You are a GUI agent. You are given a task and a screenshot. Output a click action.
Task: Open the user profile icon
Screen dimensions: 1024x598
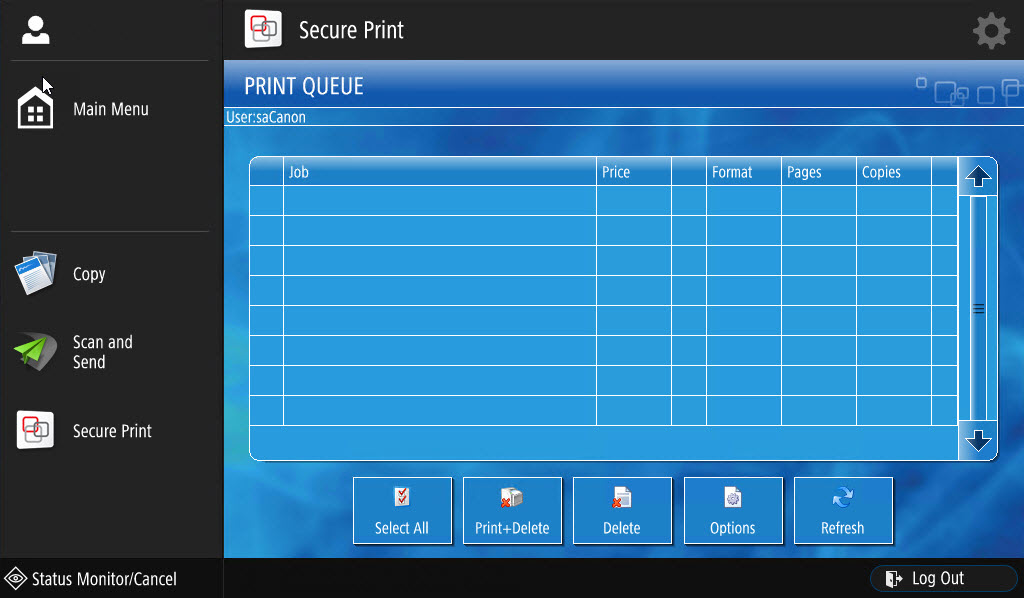pyautogui.click(x=35, y=30)
